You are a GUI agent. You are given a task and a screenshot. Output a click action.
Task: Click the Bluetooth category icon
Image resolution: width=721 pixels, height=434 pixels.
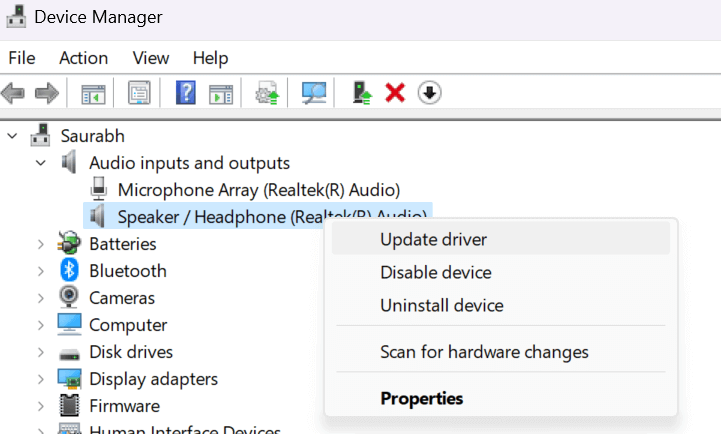tap(69, 270)
